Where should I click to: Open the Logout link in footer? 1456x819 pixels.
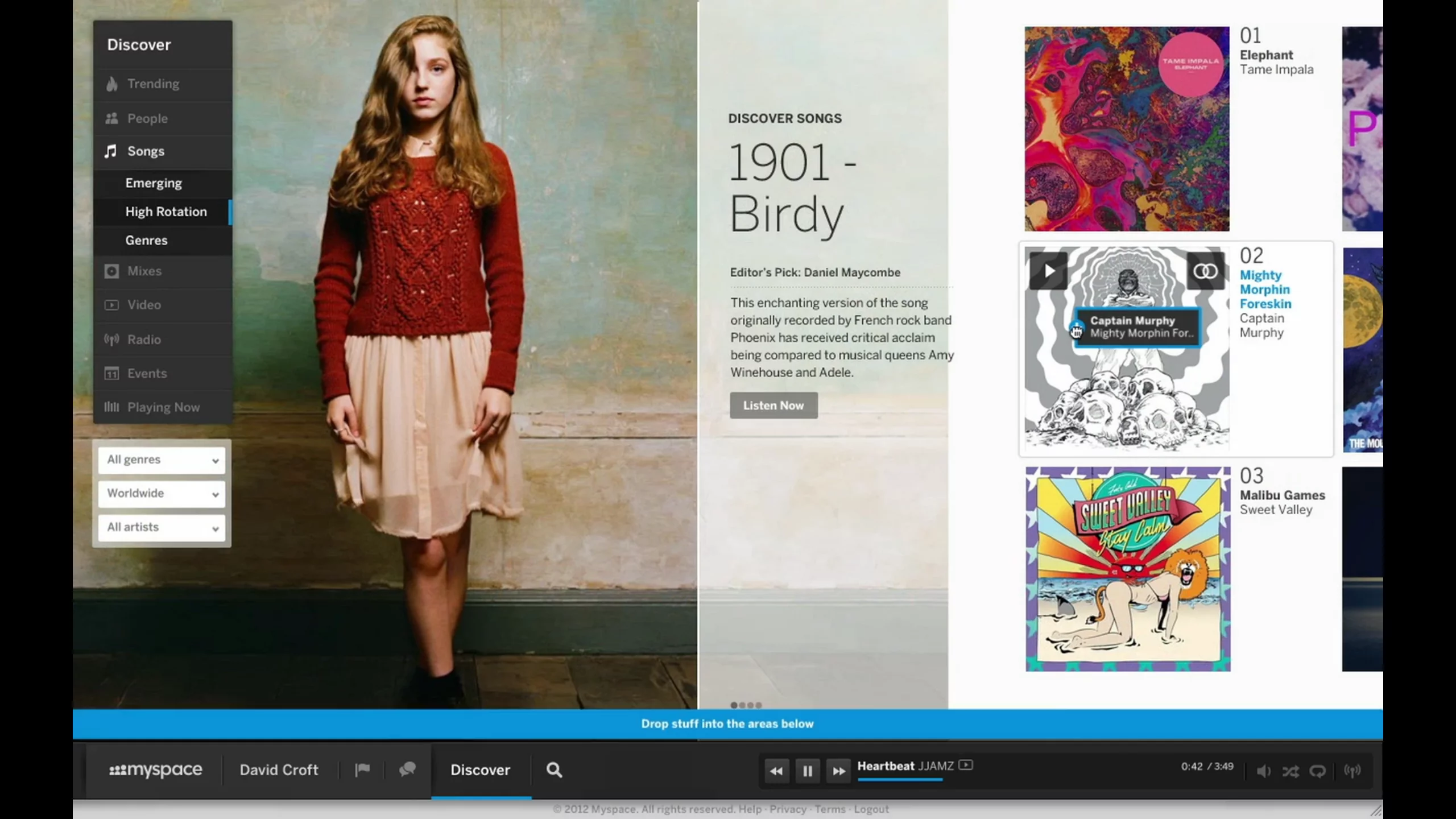[x=871, y=809]
